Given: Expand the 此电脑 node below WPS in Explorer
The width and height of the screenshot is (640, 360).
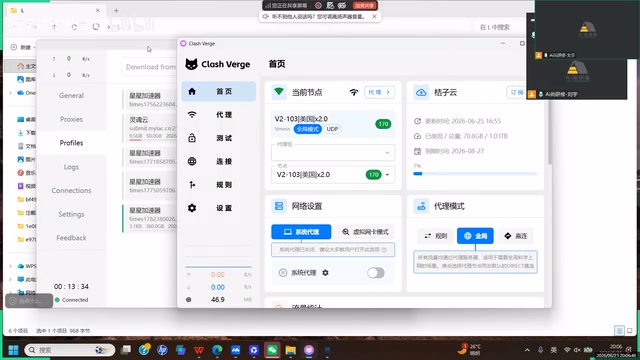Looking at the screenshot, I should 10,280.
